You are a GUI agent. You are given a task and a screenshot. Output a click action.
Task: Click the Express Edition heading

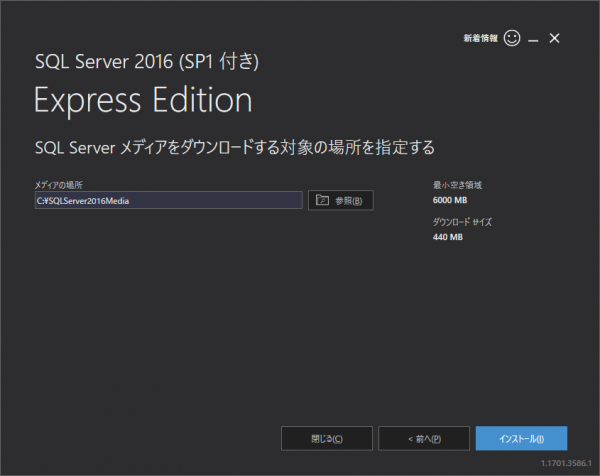[x=143, y=100]
